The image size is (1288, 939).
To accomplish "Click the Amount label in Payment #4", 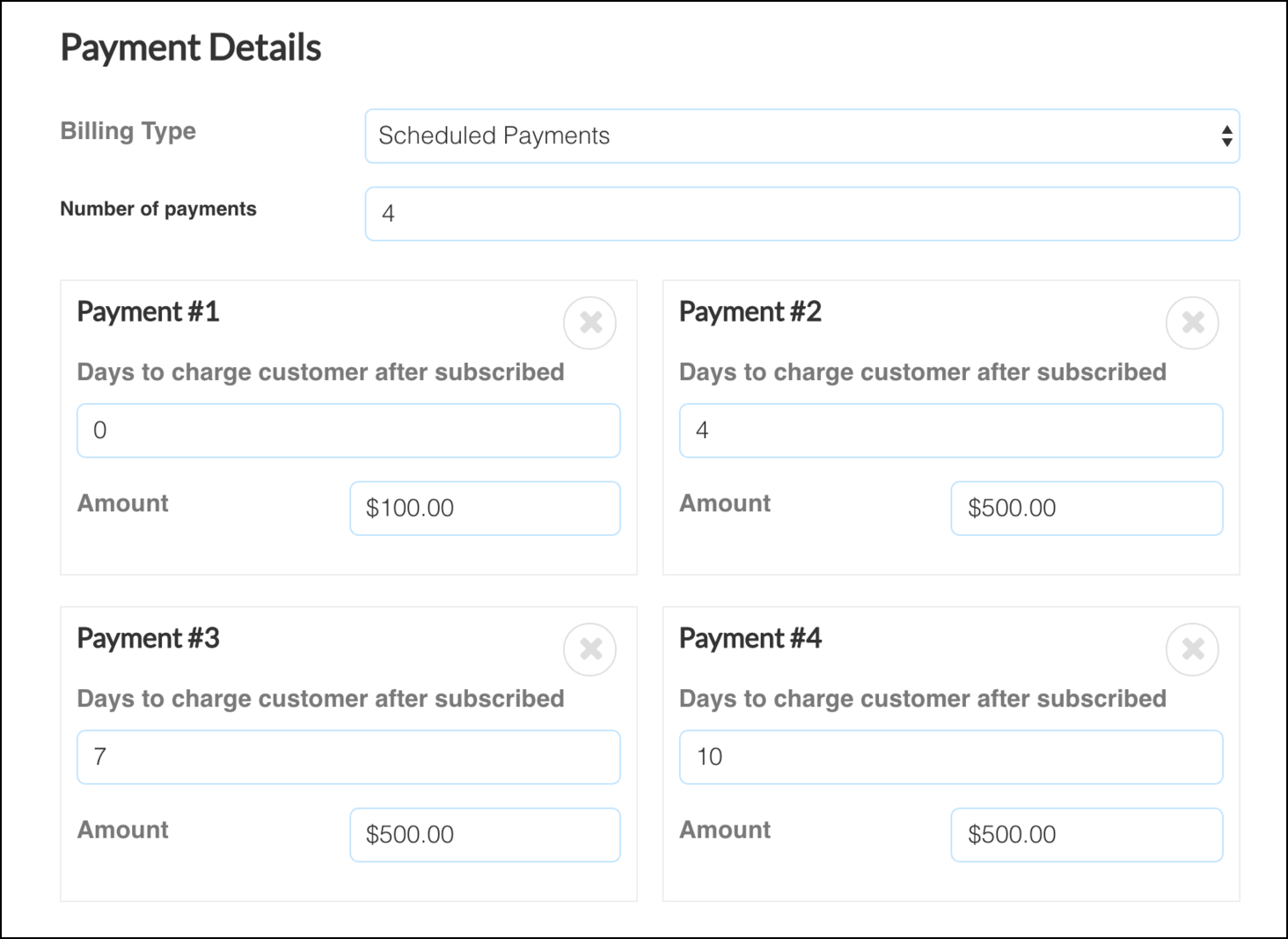I will 725,830.
